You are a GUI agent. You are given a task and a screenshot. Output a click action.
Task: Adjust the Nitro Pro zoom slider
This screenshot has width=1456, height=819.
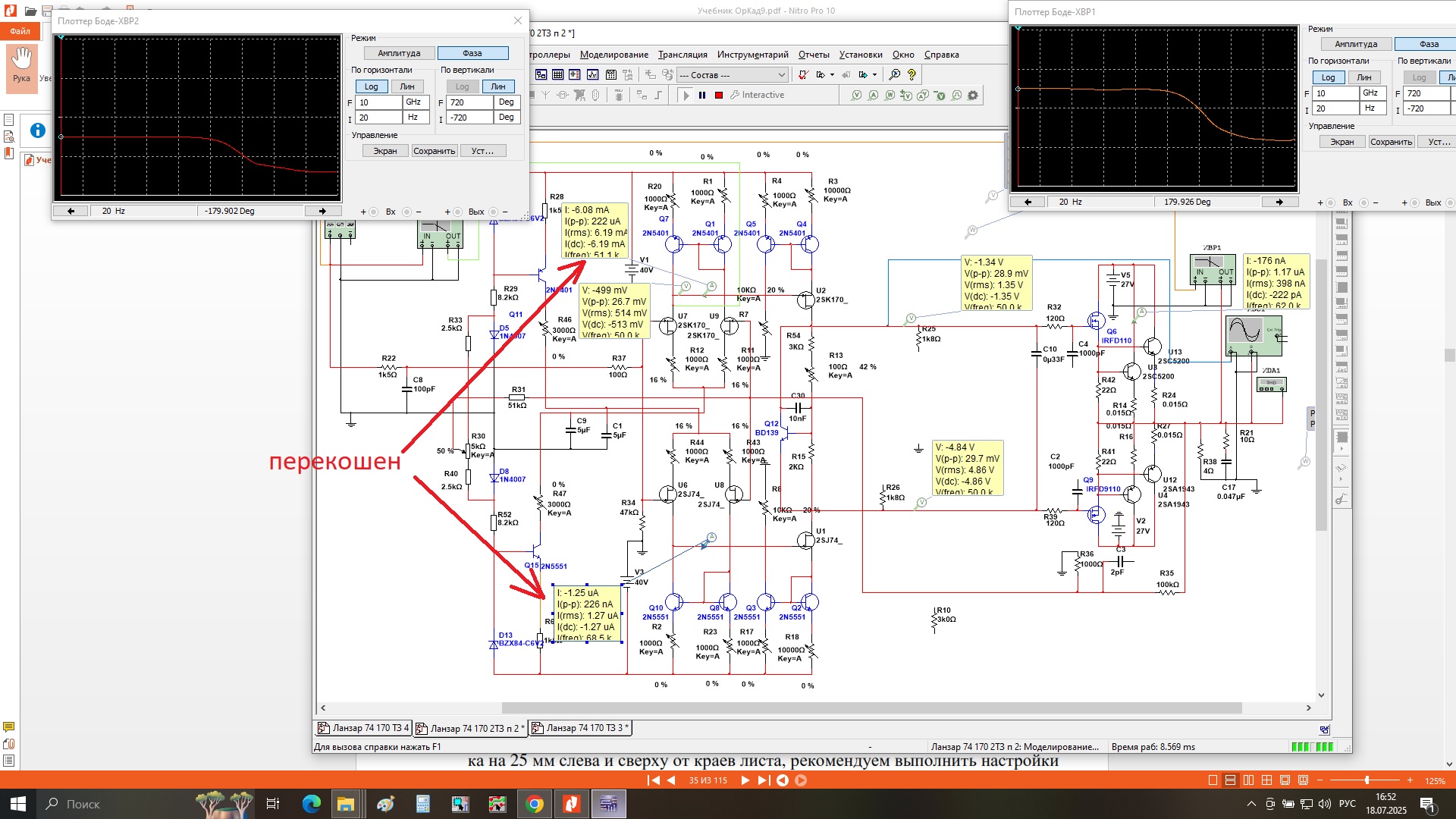click(x=1367, y=780)
